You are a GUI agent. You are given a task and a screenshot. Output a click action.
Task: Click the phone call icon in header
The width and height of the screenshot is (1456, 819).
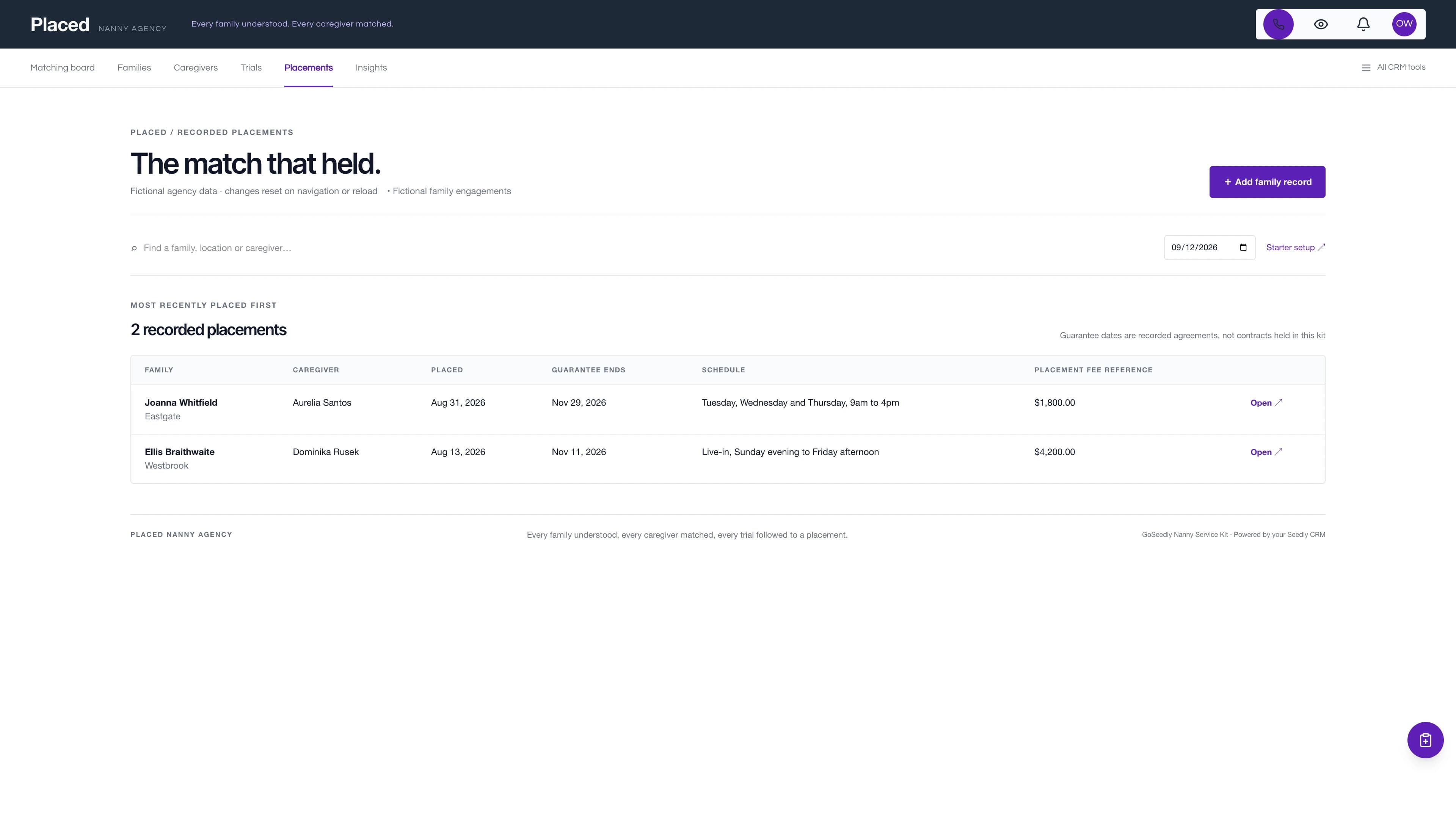[x=1278, y=24]
